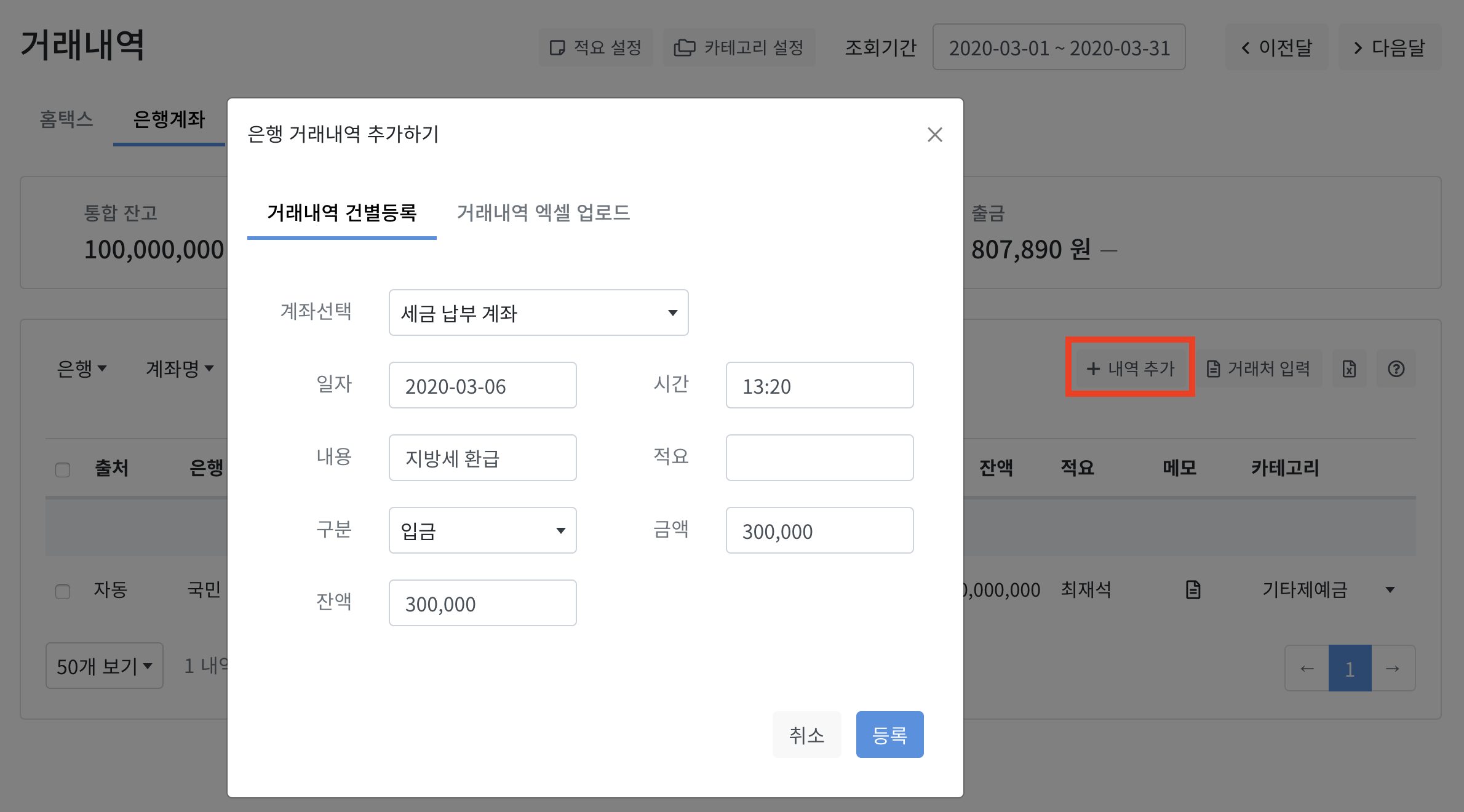Click the 거래처 입력 button

point(1259,368)
